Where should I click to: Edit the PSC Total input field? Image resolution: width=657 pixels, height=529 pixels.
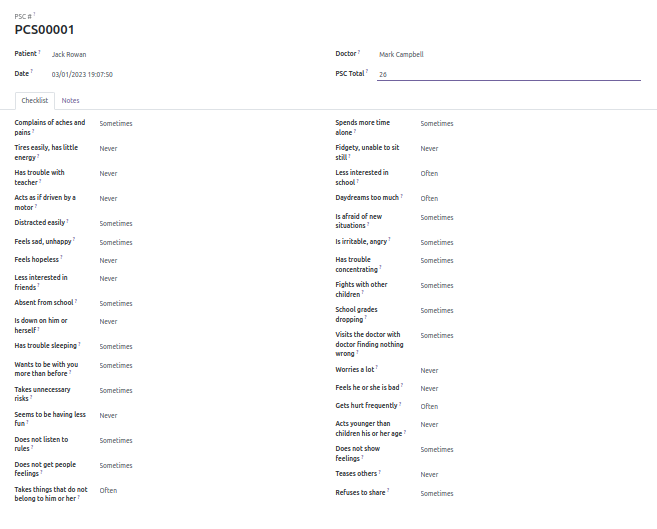pyautogui.click(x=509, y=74)
